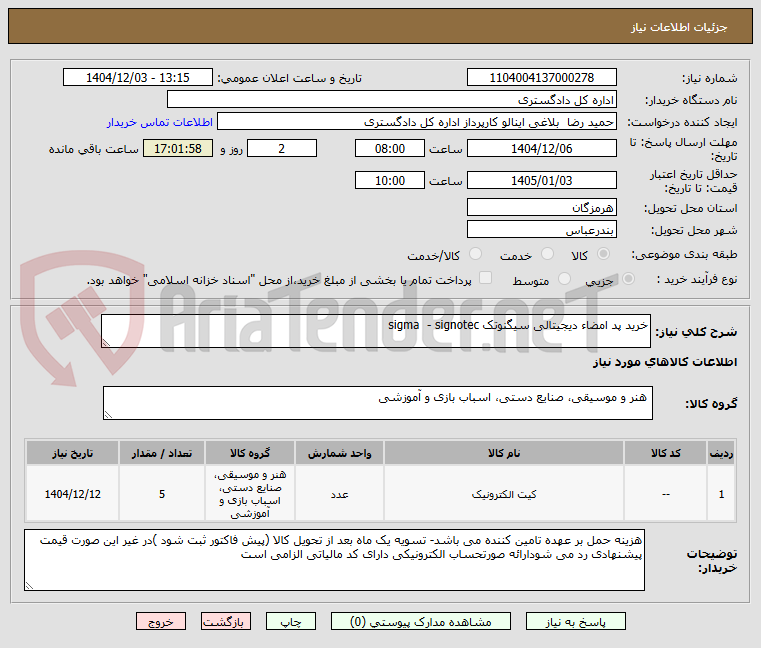Click the تاریخ نیاز column header
This screenshot has height=648, width=761.
(x=72, y=453)
